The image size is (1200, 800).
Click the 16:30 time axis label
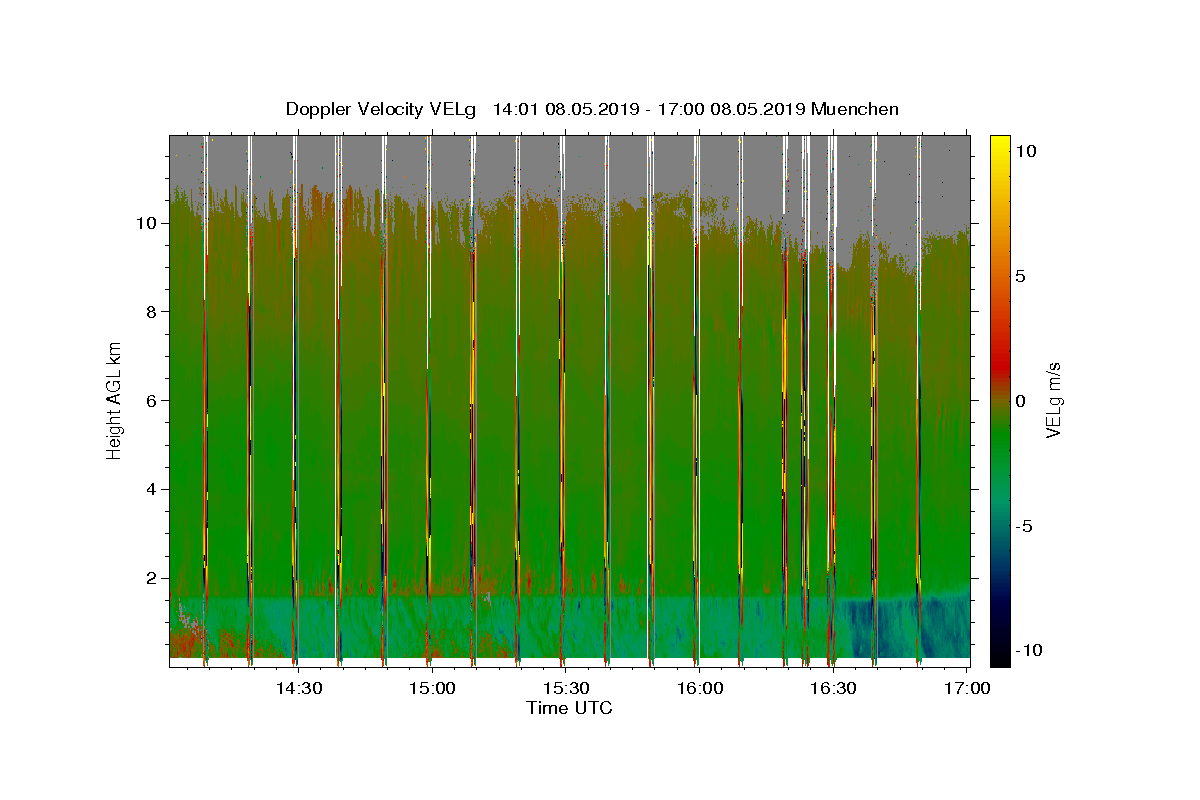[x=834, y=689]
